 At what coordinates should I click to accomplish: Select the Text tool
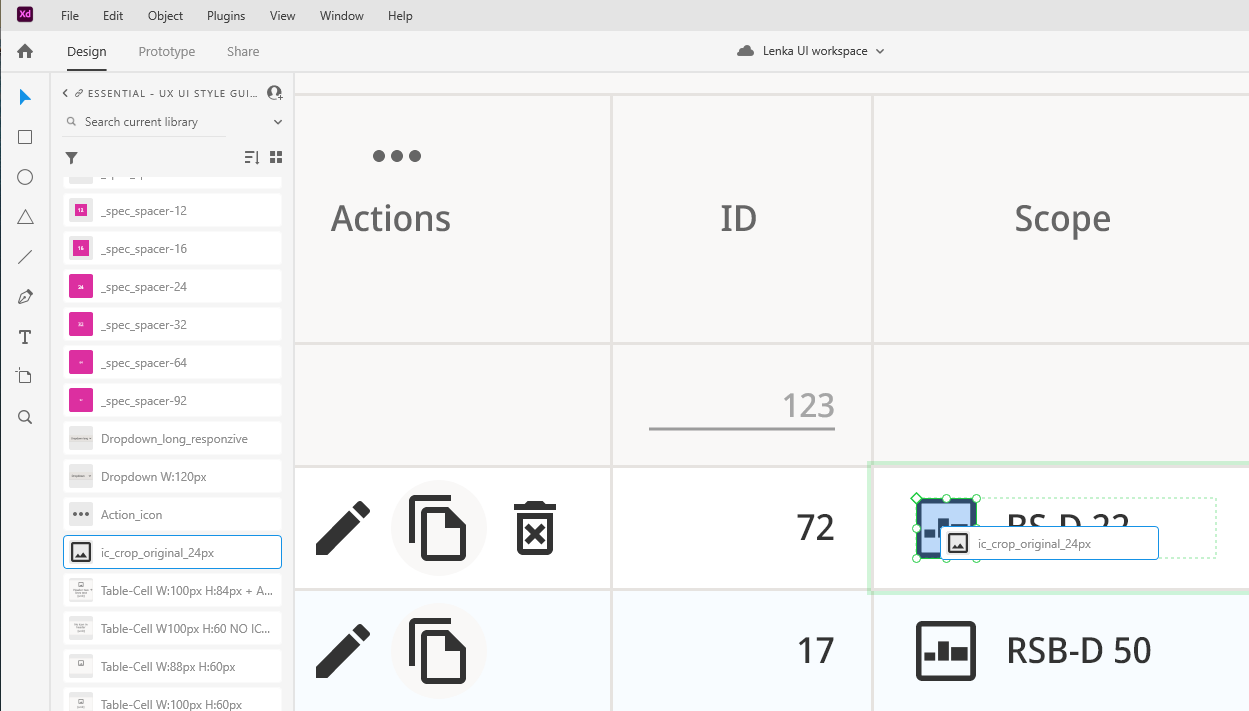24,337
